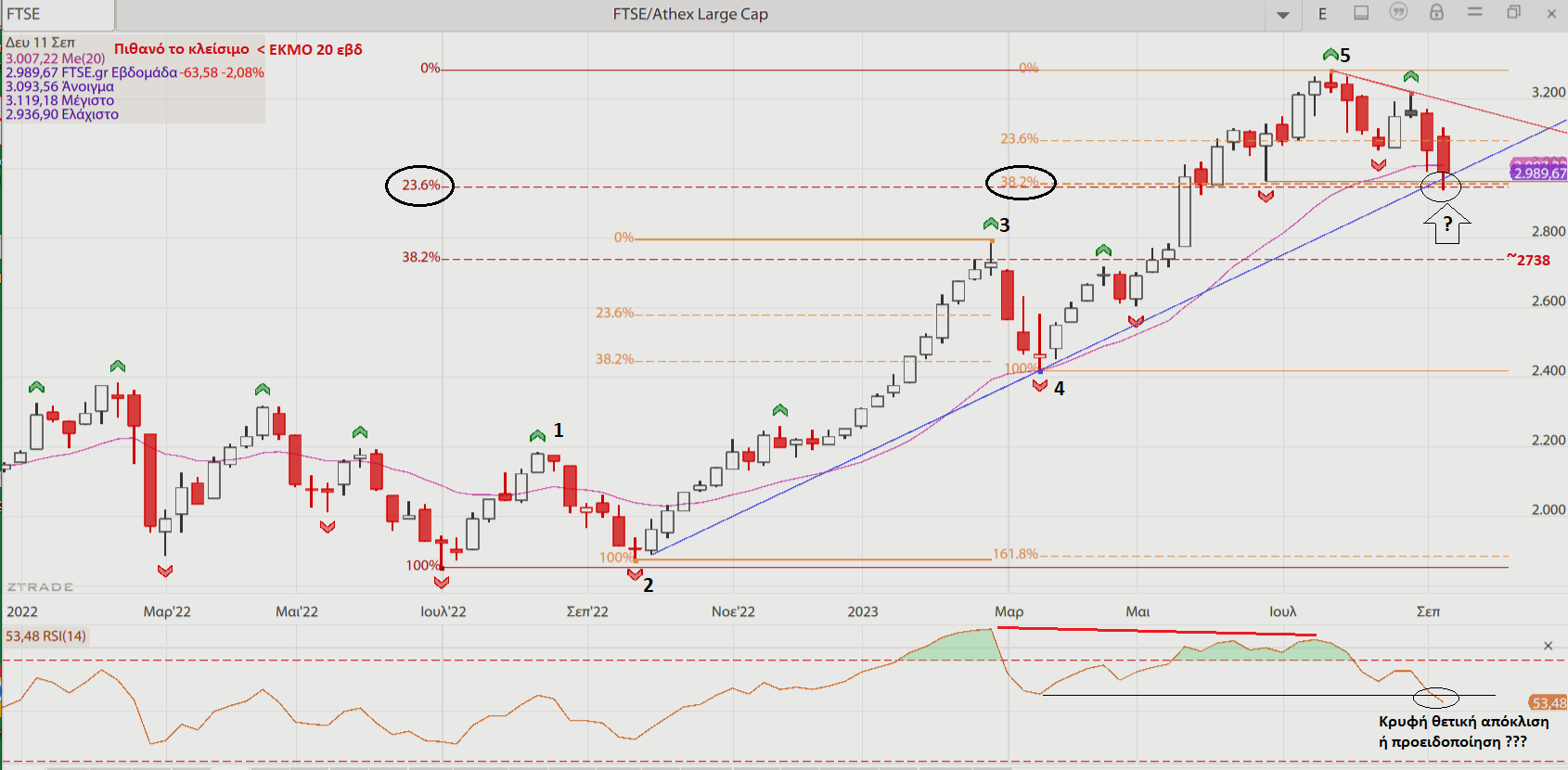Open the comments quote-bubble icon
The height and width of the screenshot is (770, 1568).
[1398, 12]
